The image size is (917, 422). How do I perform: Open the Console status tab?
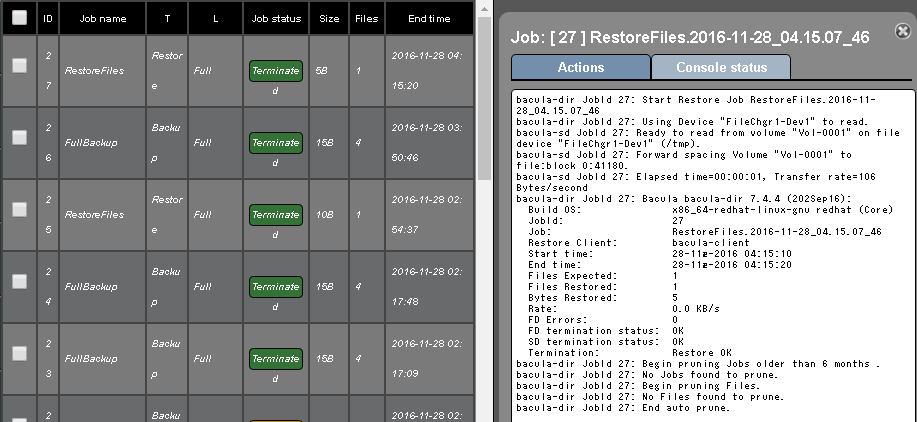pos(721,67)
